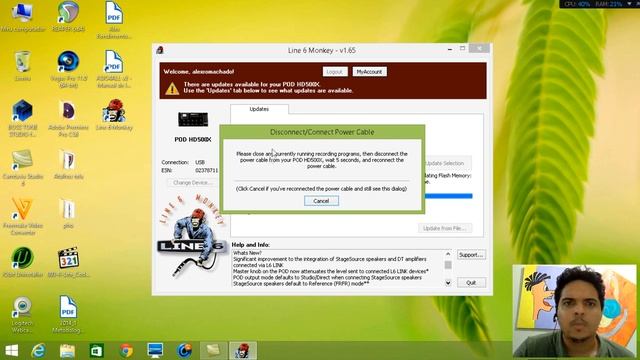Click the Update Selection button
This screenshot has height=360, width=640.
point(445,163)
